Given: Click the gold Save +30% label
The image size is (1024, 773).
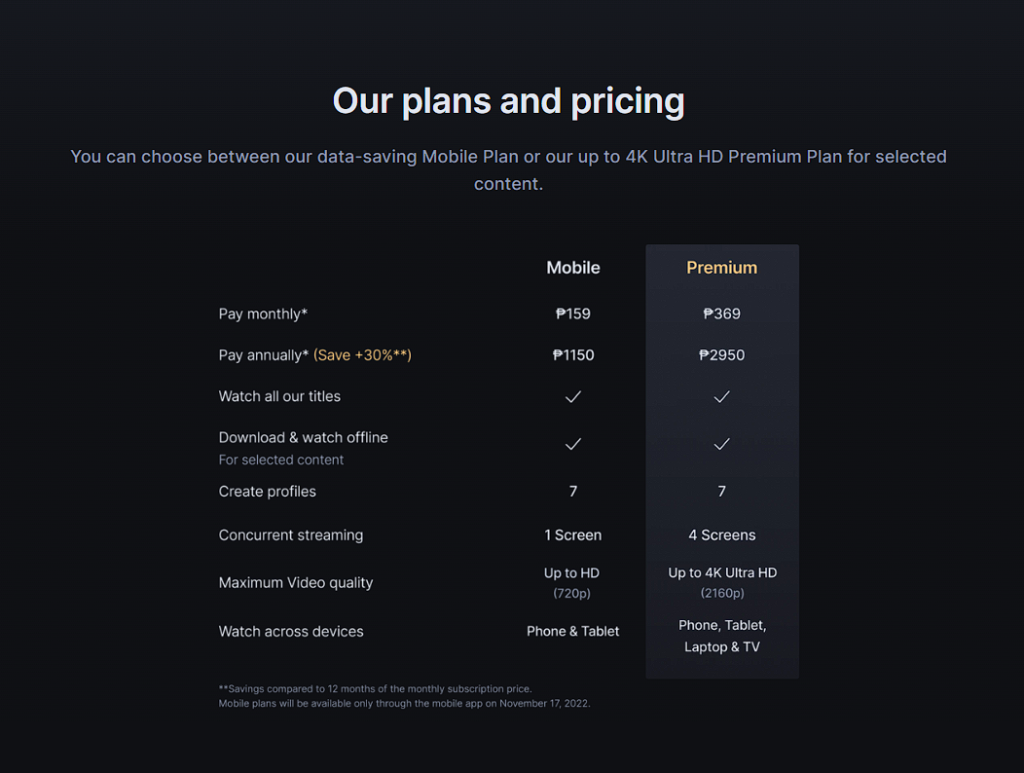Looking at the screenshot, I should pos(362,355).
